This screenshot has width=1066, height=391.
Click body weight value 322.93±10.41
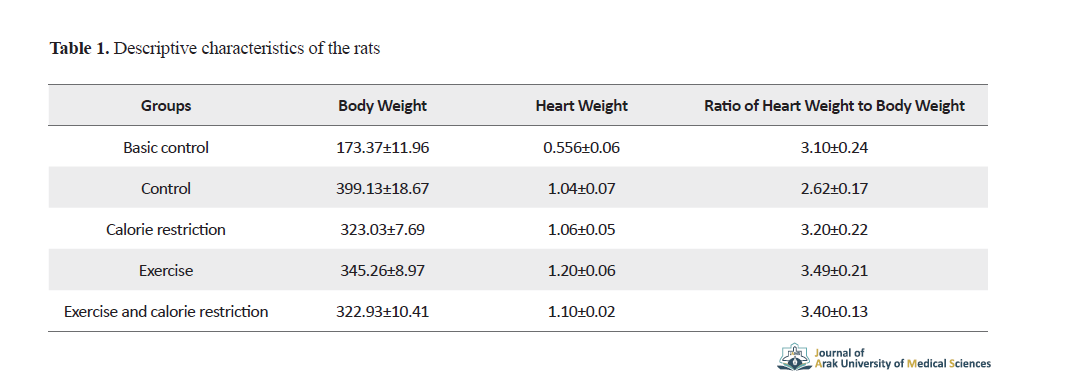383,312
